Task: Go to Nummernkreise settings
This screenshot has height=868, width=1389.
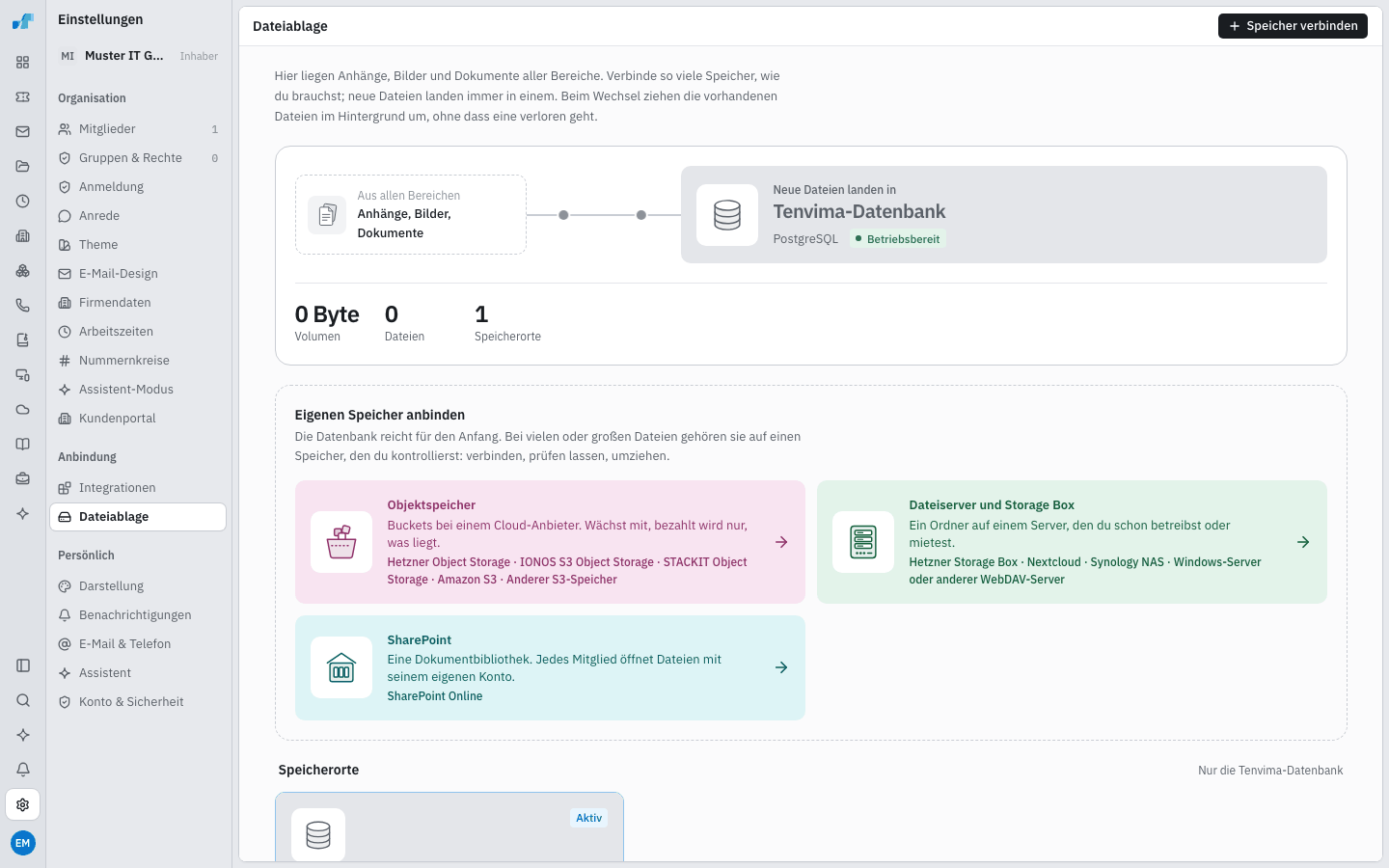Action: pyautogui.click(x=138, y=361)
